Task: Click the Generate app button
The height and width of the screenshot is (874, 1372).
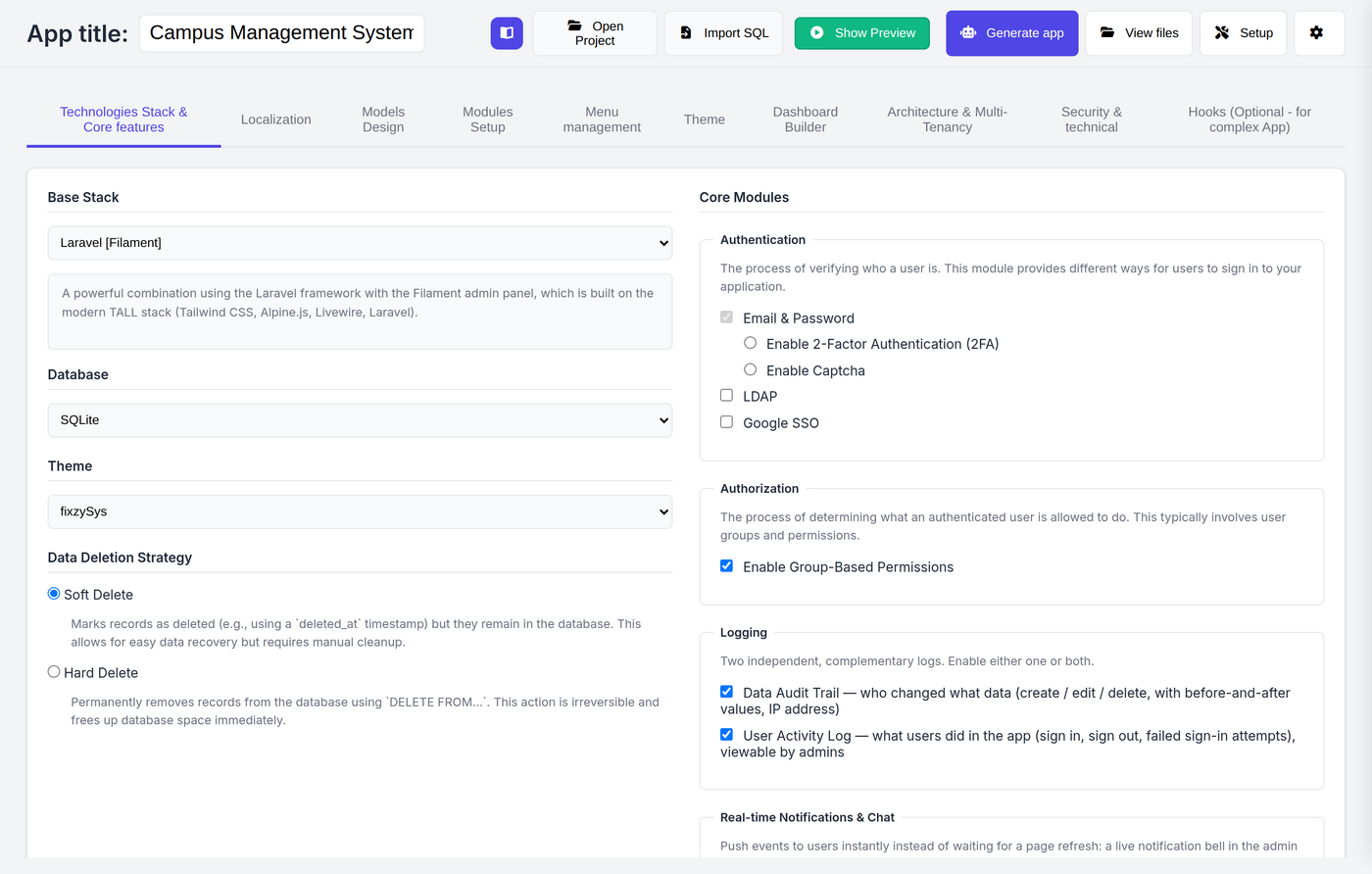Action: pos(1012,33)
